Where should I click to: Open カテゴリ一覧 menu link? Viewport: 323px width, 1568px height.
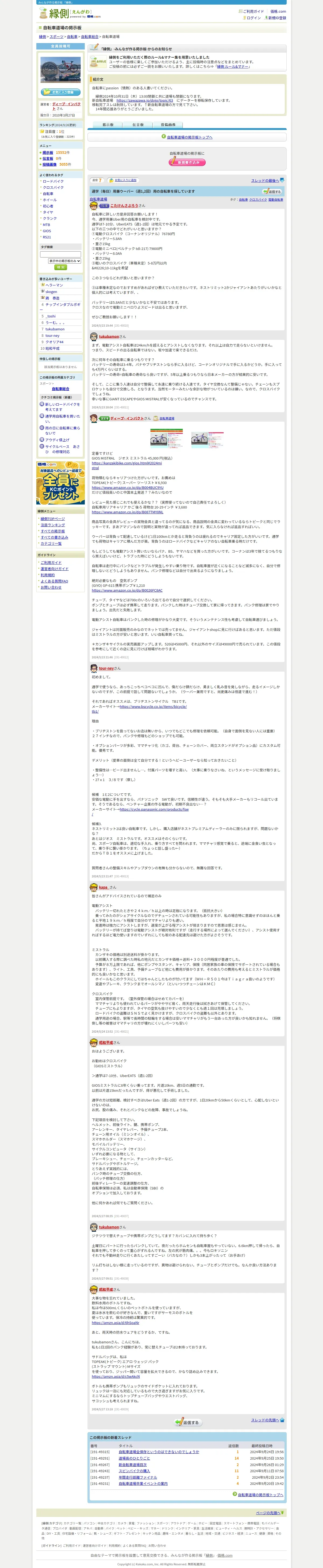coord(51,543)
